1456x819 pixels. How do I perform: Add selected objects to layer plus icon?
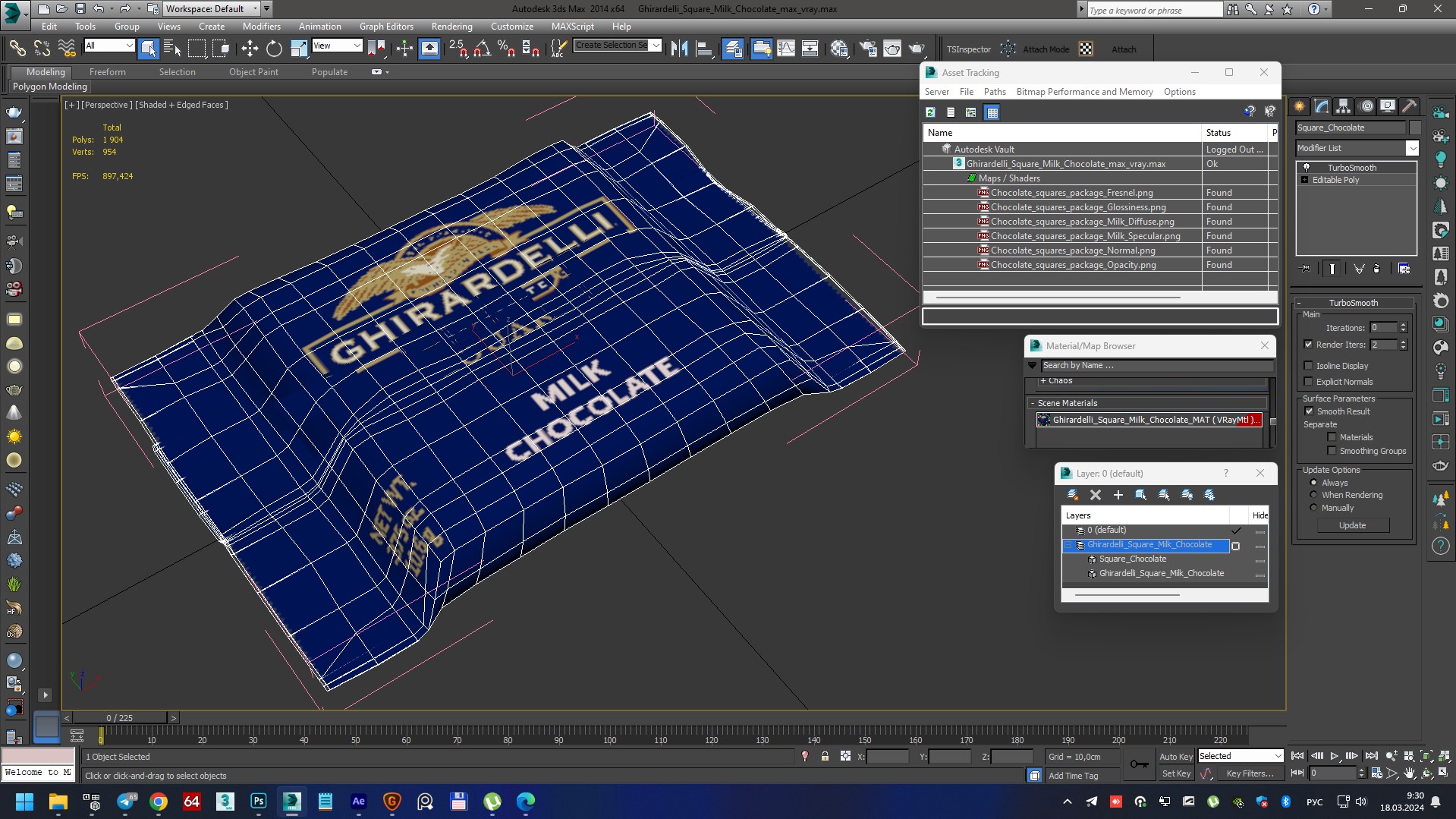(x=1118, y=495)
